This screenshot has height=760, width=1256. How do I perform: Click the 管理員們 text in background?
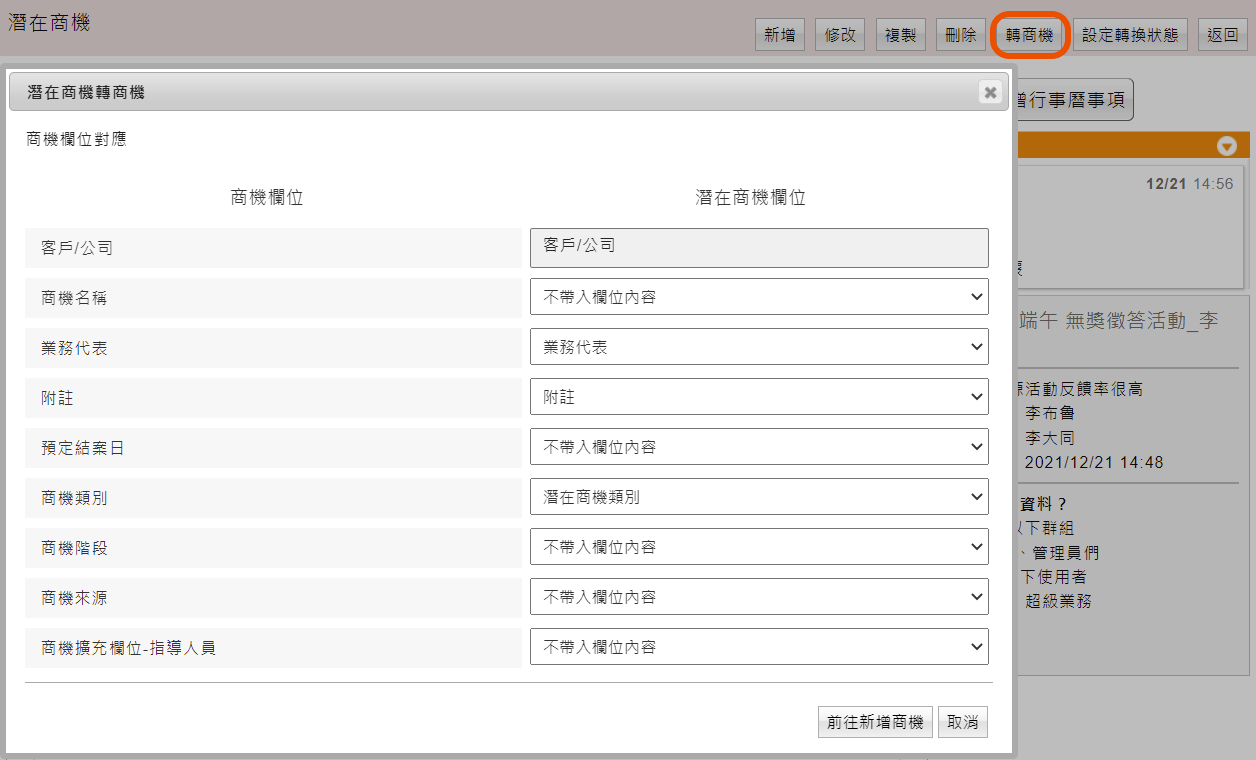(1066, 552)
